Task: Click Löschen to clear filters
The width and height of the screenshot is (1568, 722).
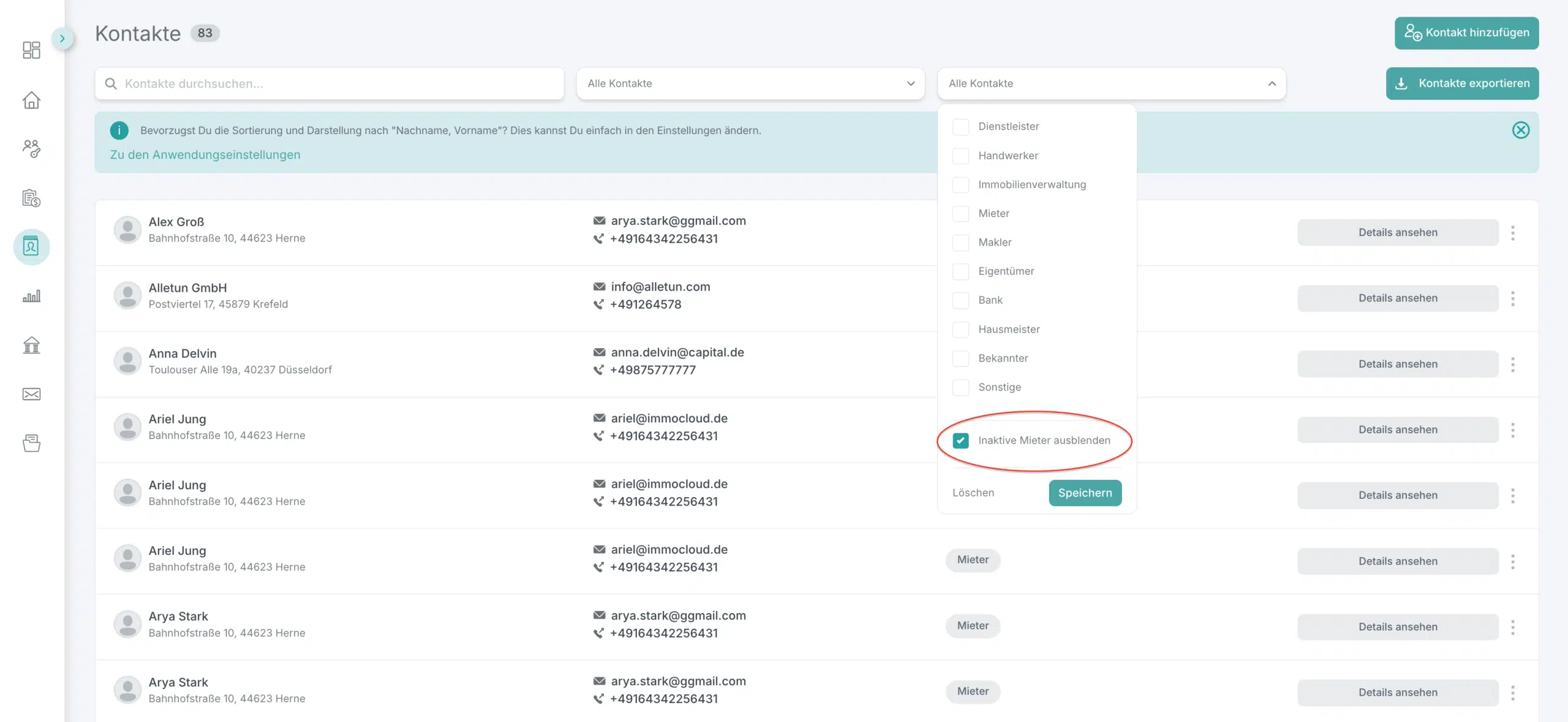Action: [973, 493]
